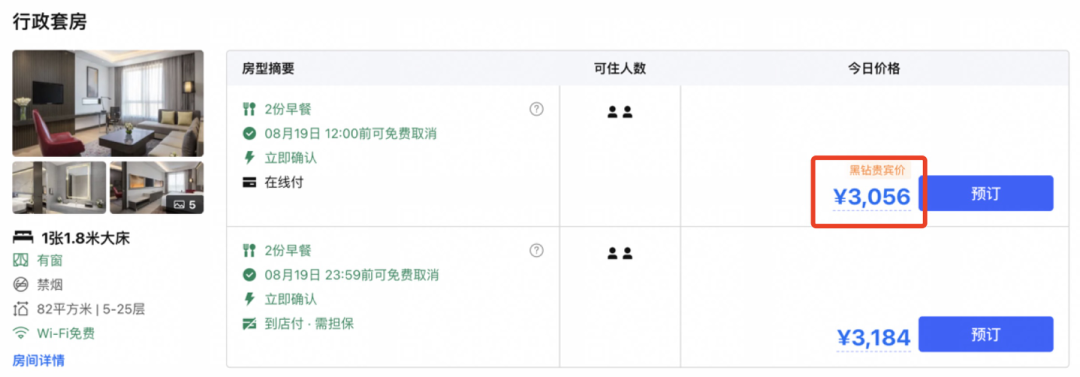
Task: Click the no-smoking icon beside 禁烟
Action: tap(21, 284)
